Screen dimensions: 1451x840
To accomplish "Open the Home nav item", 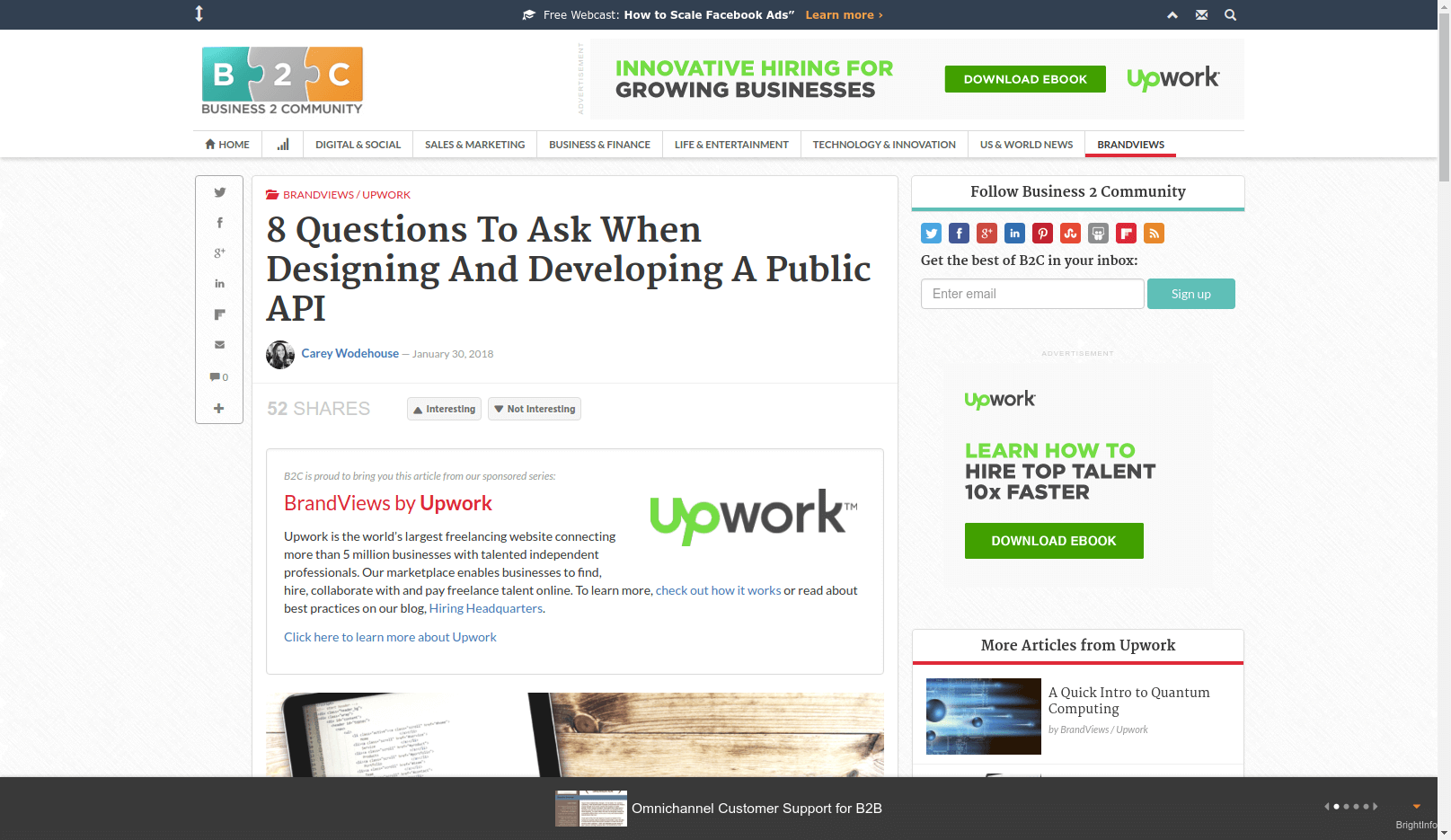I will [227, 145].
